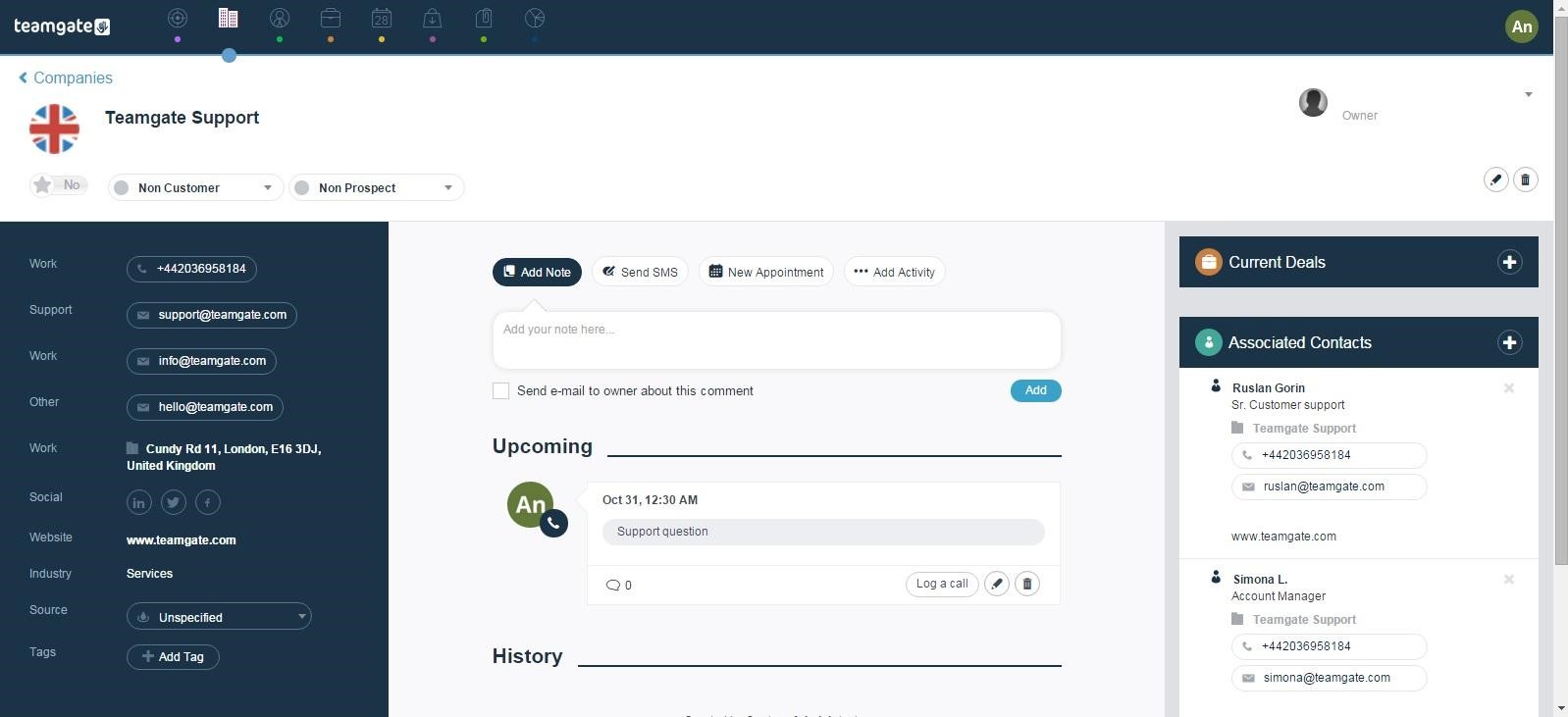Click the Teamgate Support company title
This screenshot has height=717, width=1568.
coord(182,118)
